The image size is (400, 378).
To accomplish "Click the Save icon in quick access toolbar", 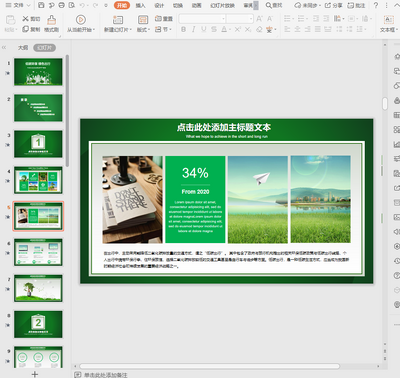I will (41, 5).
